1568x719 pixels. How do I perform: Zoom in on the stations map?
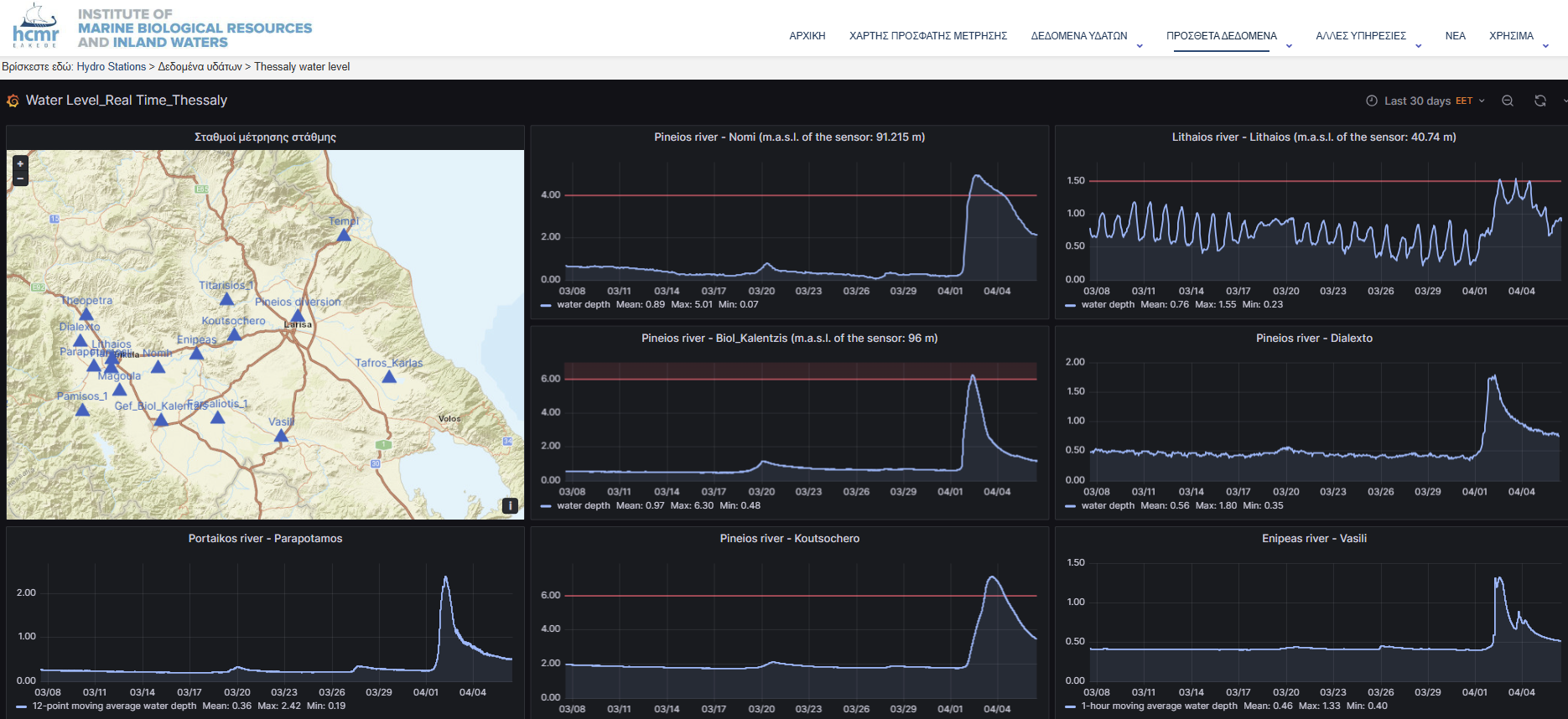(20, 164)
